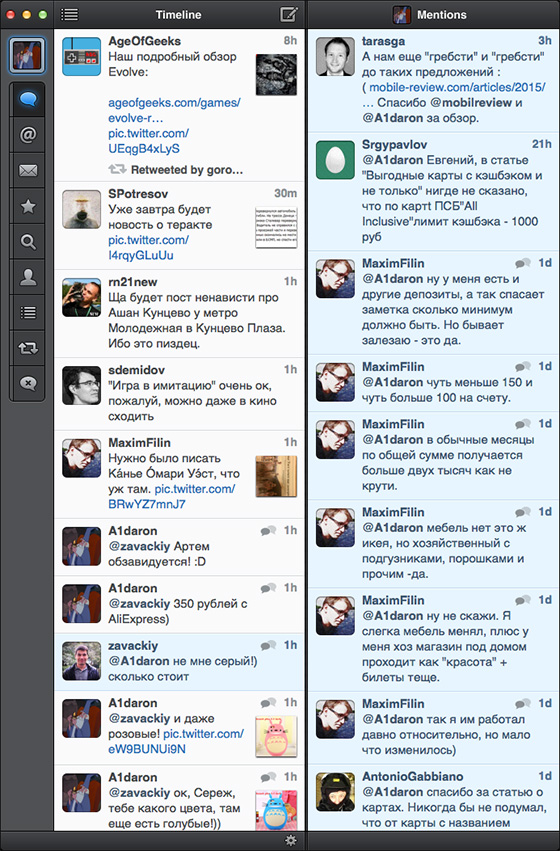Open the mobile-review.com article link
Image resolution: width=560 pixels, height=851 pixels.
[x=457, y=87]
